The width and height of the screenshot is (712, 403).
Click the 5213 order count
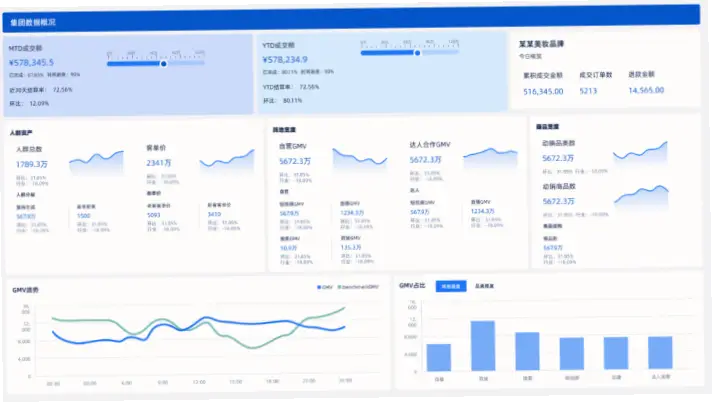tap(588, 91)
